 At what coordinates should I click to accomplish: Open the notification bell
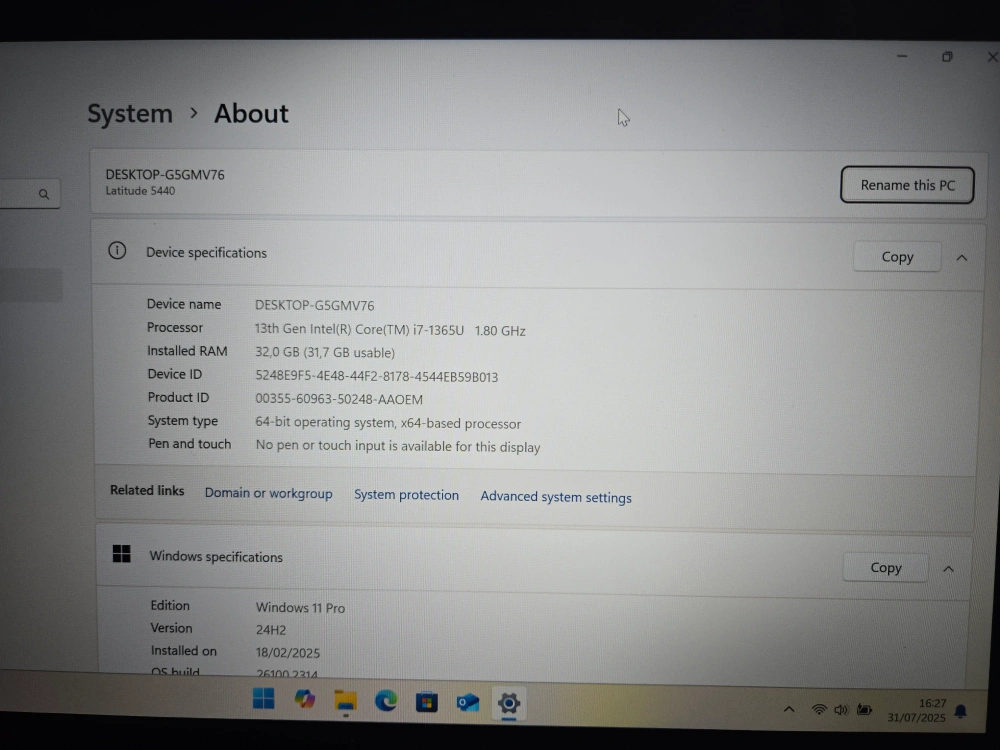(x=960, y=711)
